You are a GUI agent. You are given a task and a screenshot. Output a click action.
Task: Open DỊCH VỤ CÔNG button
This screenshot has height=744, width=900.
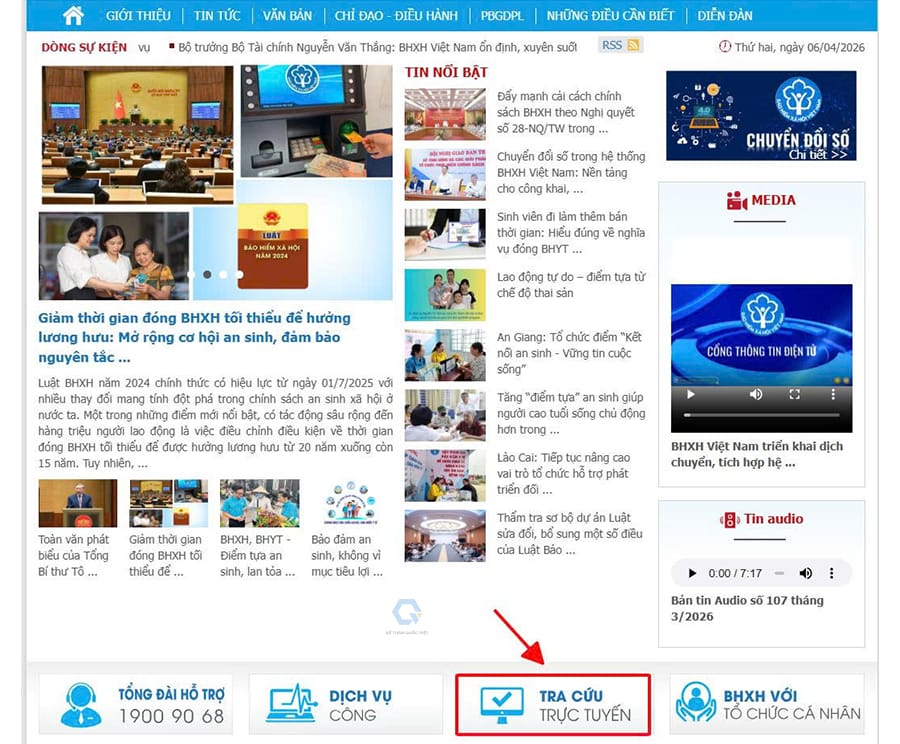click(346, 704)
